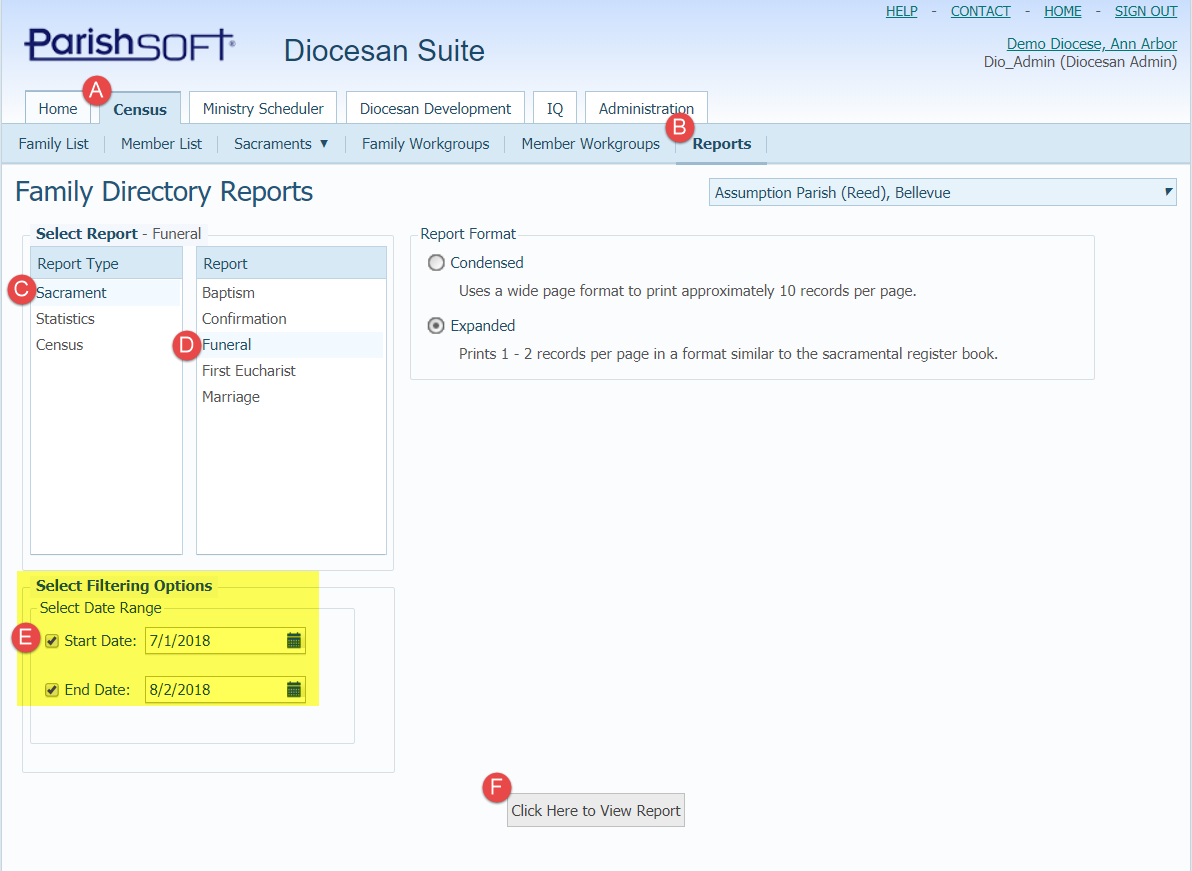The height and width of the screenshot is (871, 1192).
Task: Choose the Baptism report
Action: (x=291, y=293)
